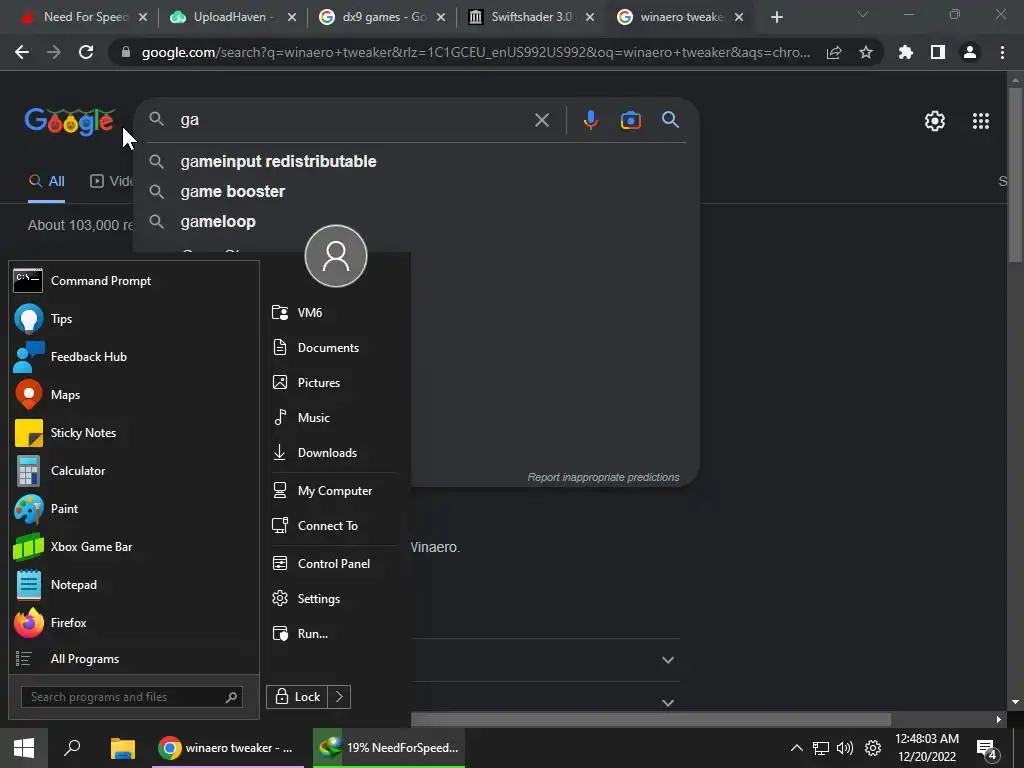
Task: Click the user account avatar picture
Action: [x=336, y=256]
